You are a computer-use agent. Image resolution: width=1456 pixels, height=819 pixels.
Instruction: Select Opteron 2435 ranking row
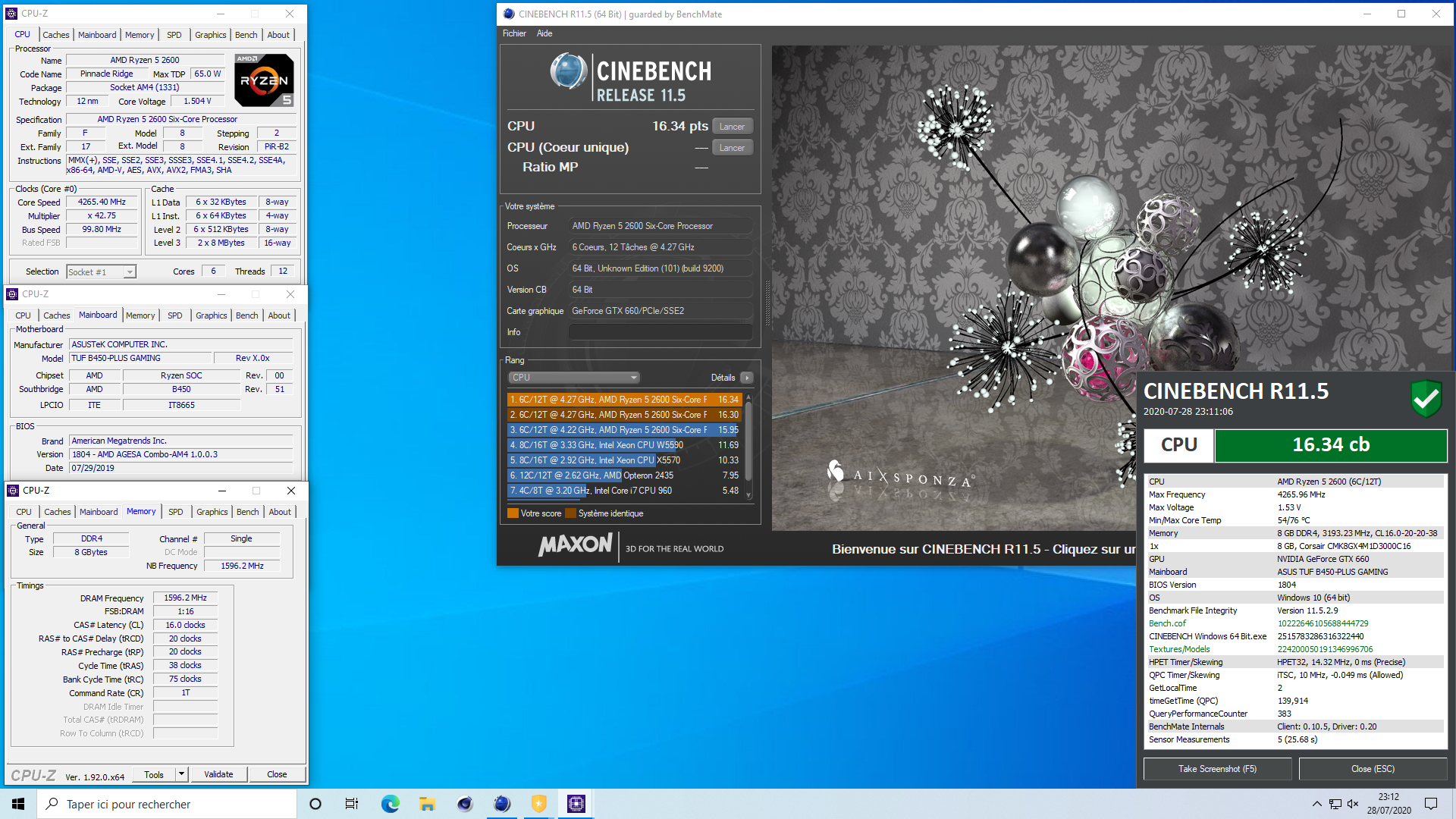coord(625,475)
